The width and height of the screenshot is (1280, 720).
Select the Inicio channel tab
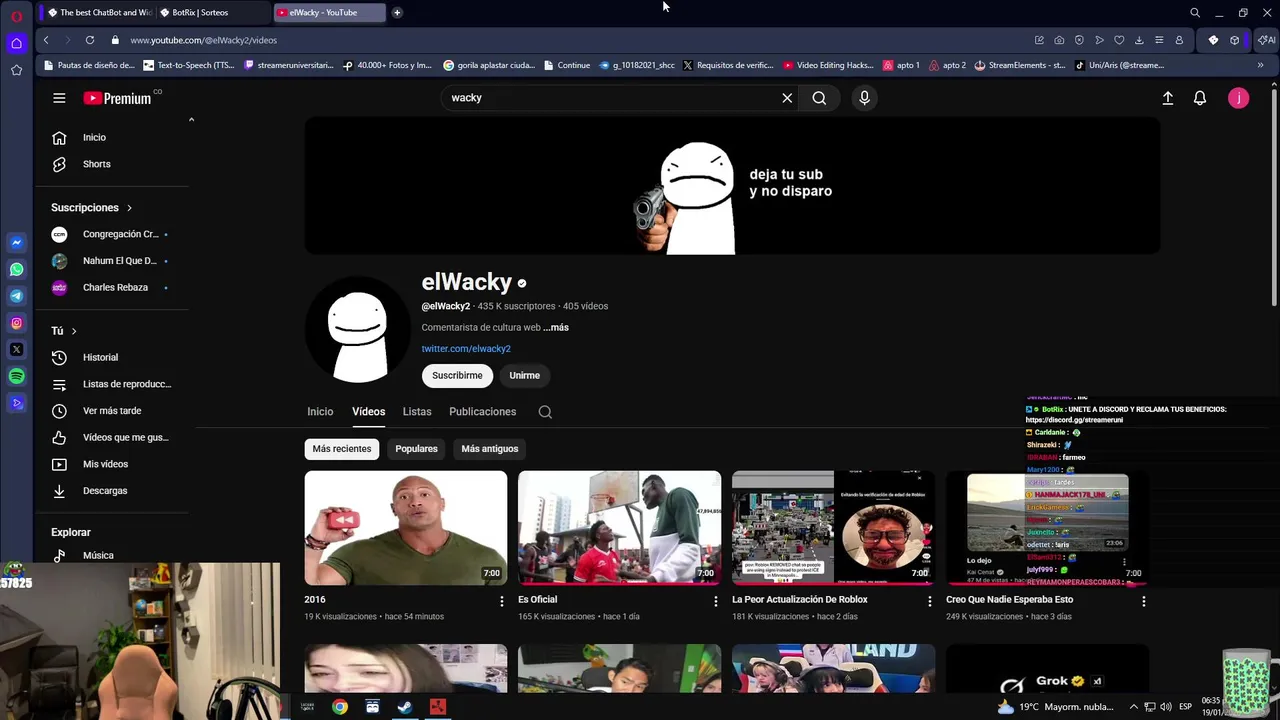(320, 412)
